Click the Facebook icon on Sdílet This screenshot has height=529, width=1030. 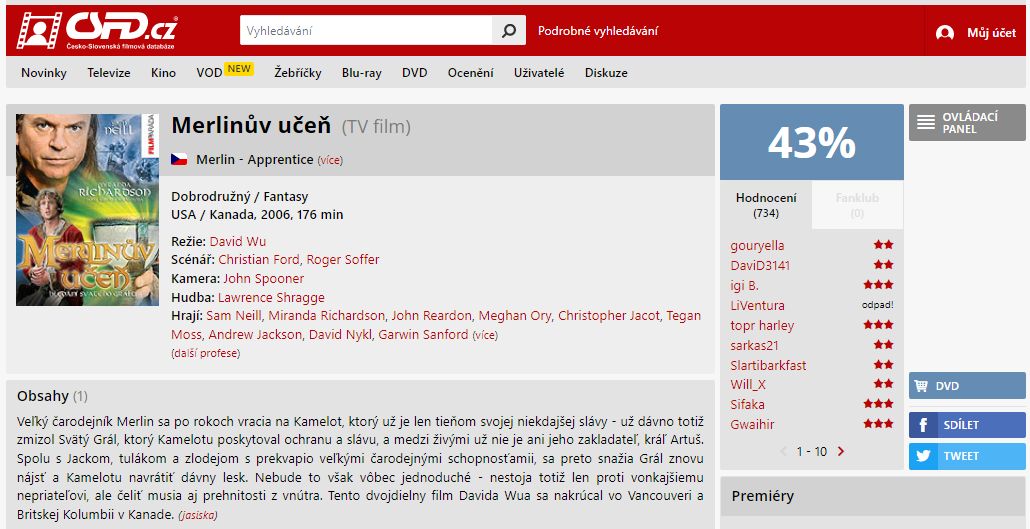pyautogui.click(x=922, y=425)
